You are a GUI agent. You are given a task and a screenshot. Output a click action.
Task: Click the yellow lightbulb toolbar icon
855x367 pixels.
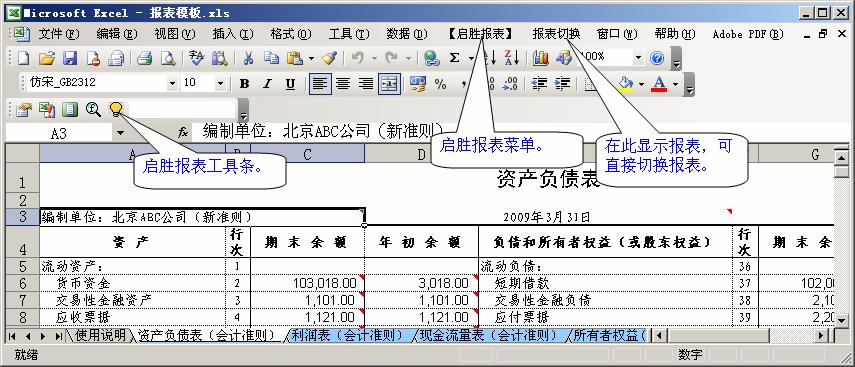point(116,110)
